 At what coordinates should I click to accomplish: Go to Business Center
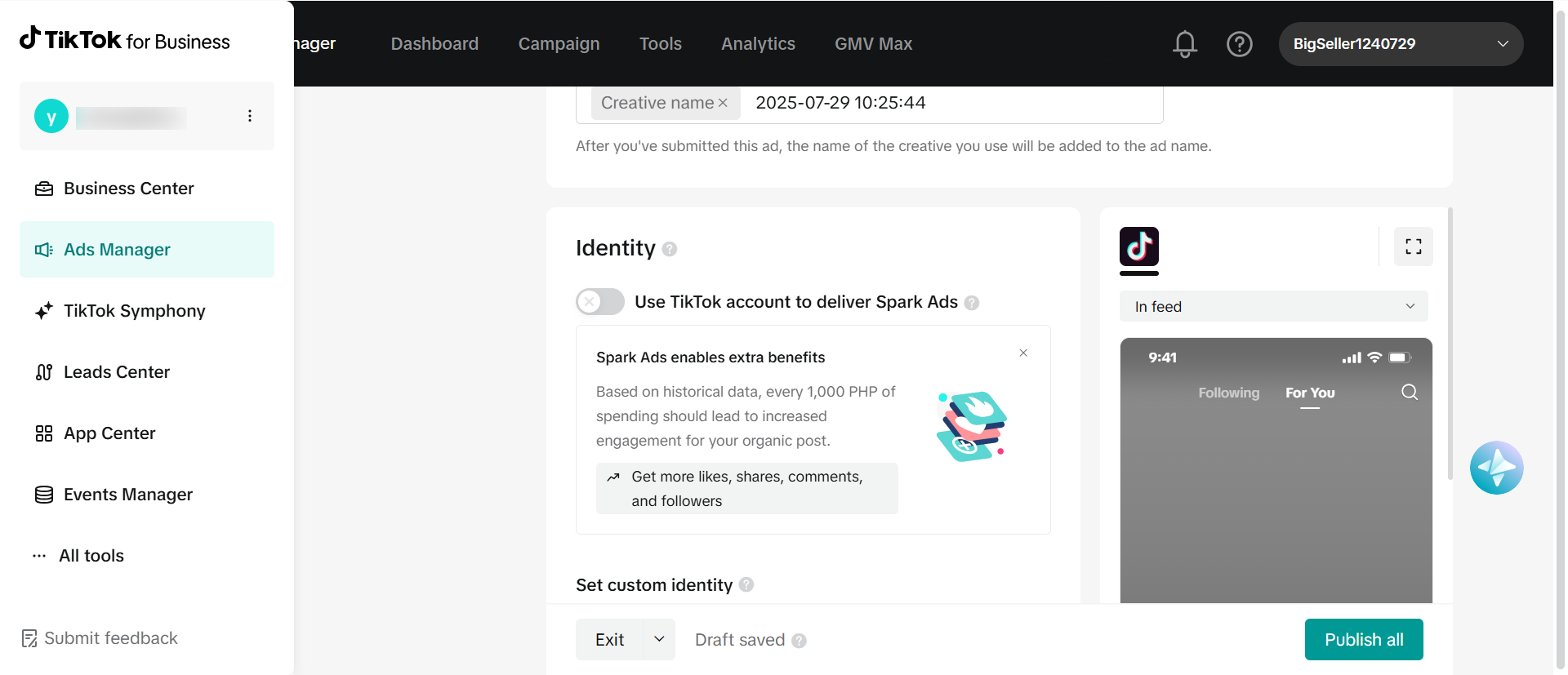tap(147, 189)
